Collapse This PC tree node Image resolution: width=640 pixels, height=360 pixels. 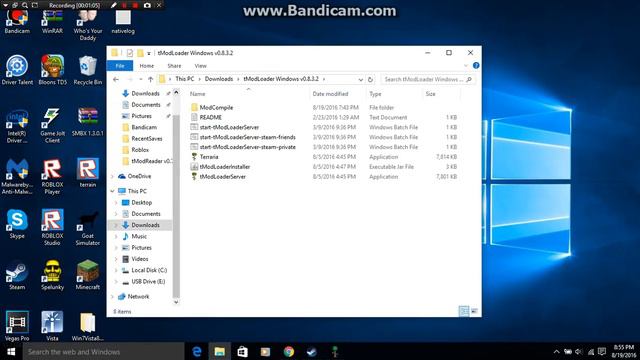[113, 191]
